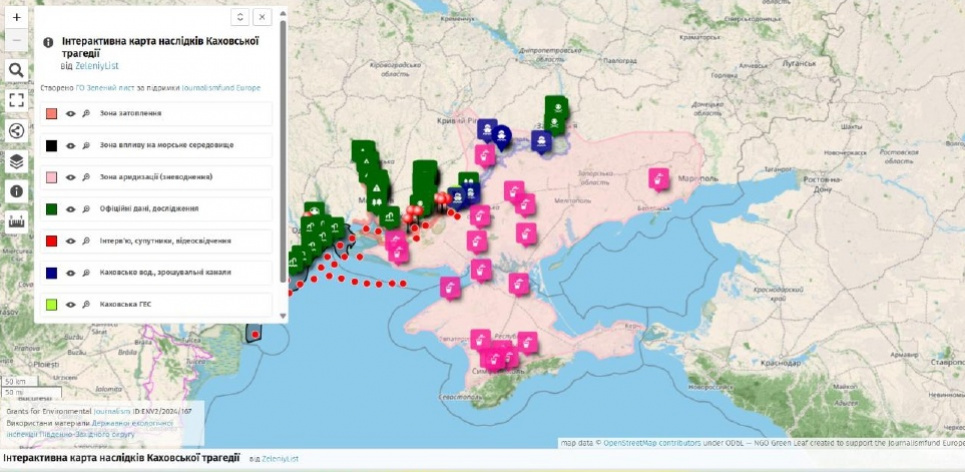Screen dimensions: 965x472
Task: Open the map info icon
Action: point(16,191)
